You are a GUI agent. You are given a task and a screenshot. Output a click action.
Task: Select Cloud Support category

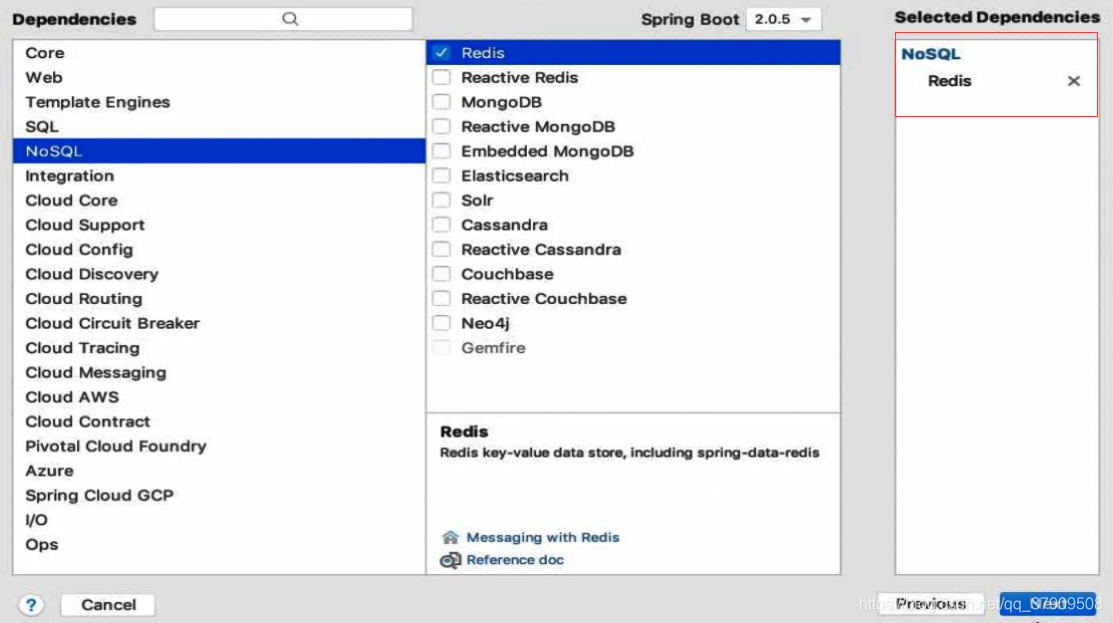click(x=219, y=225)
